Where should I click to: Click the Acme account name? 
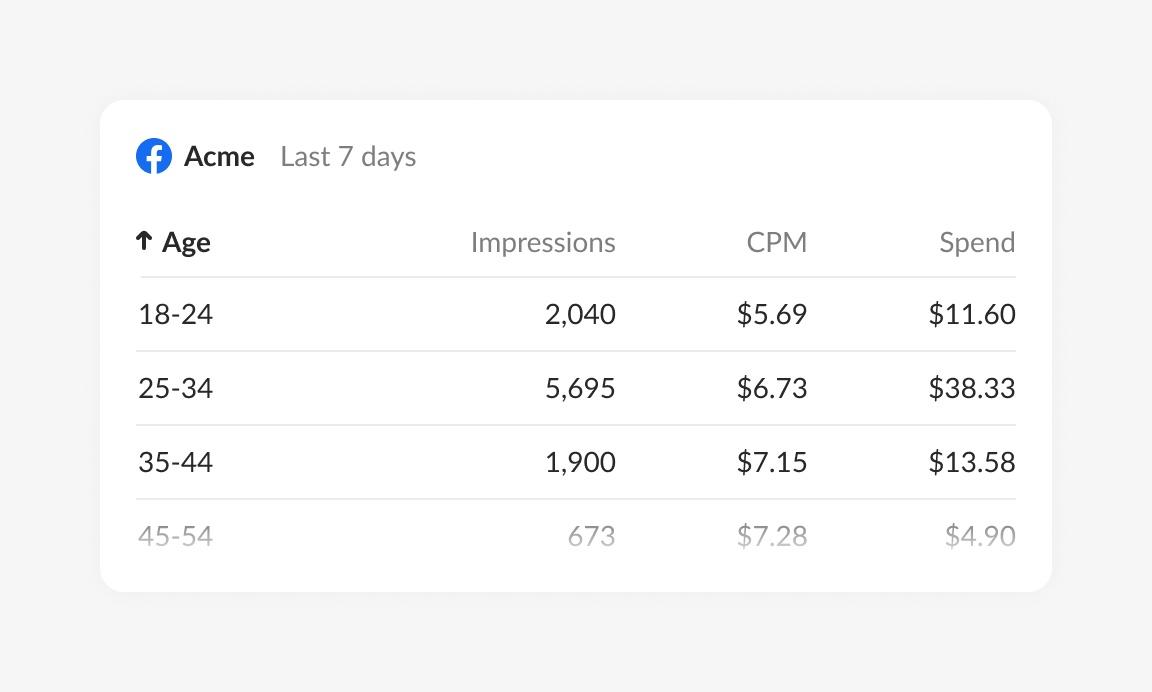click(219, 156)
